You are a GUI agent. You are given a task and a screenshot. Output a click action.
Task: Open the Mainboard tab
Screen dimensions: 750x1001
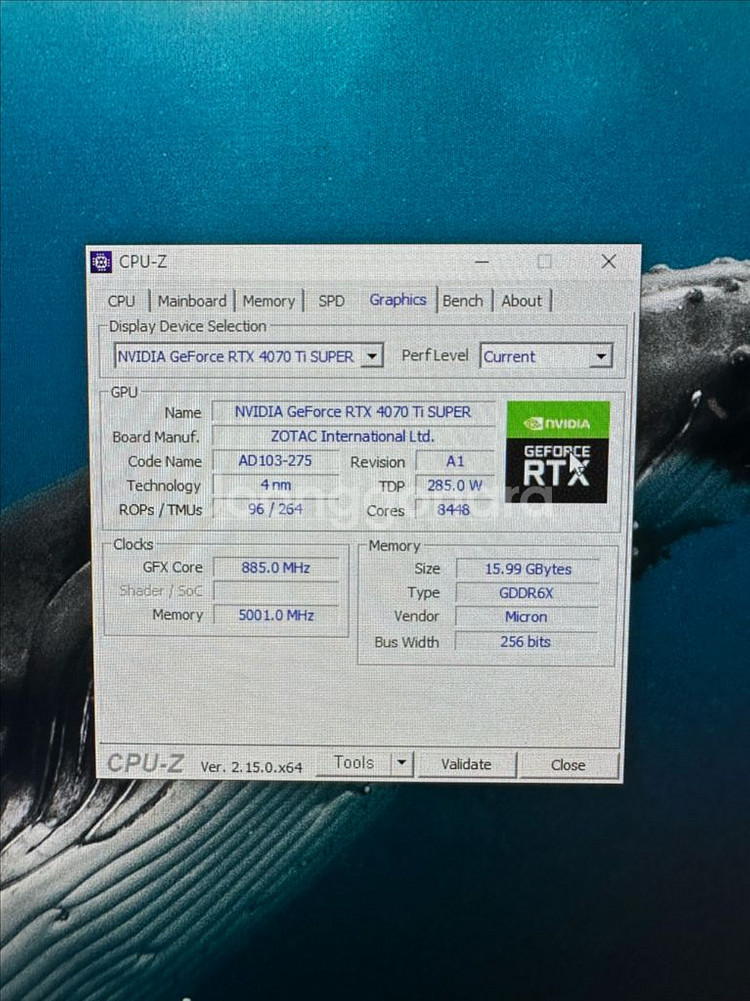[x=191, y=301]
